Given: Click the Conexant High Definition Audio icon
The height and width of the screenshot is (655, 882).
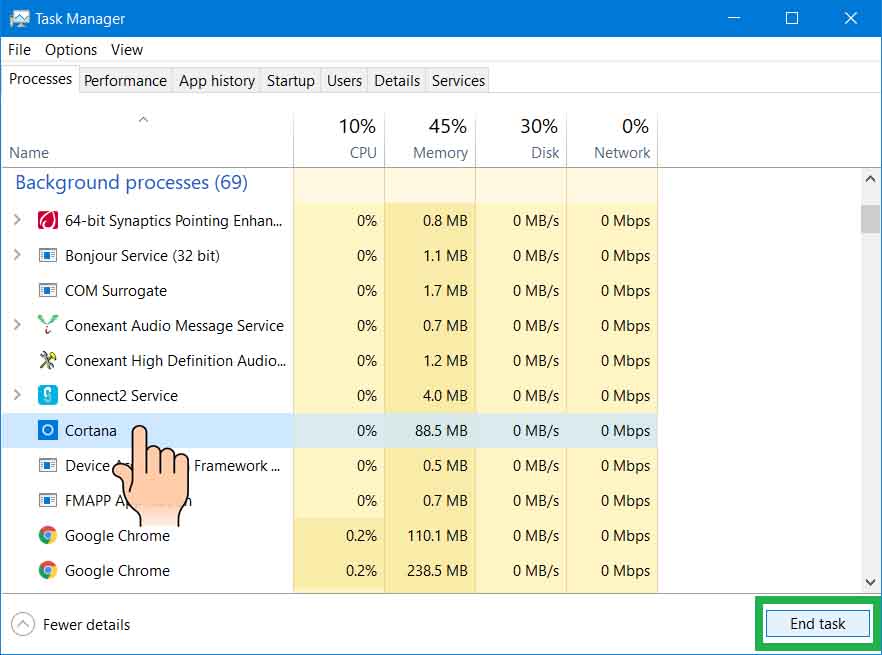Looking at the screenshot, I should point(48,360).
